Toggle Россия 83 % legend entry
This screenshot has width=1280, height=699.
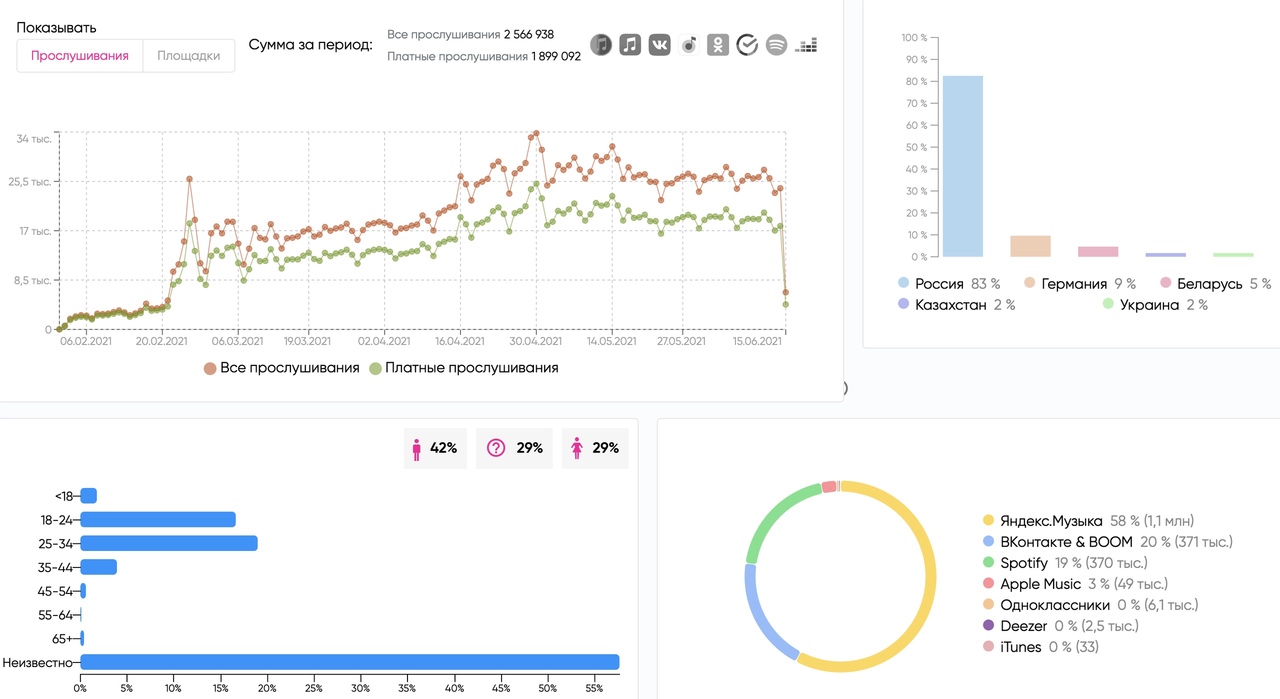(x=949, y=284)
